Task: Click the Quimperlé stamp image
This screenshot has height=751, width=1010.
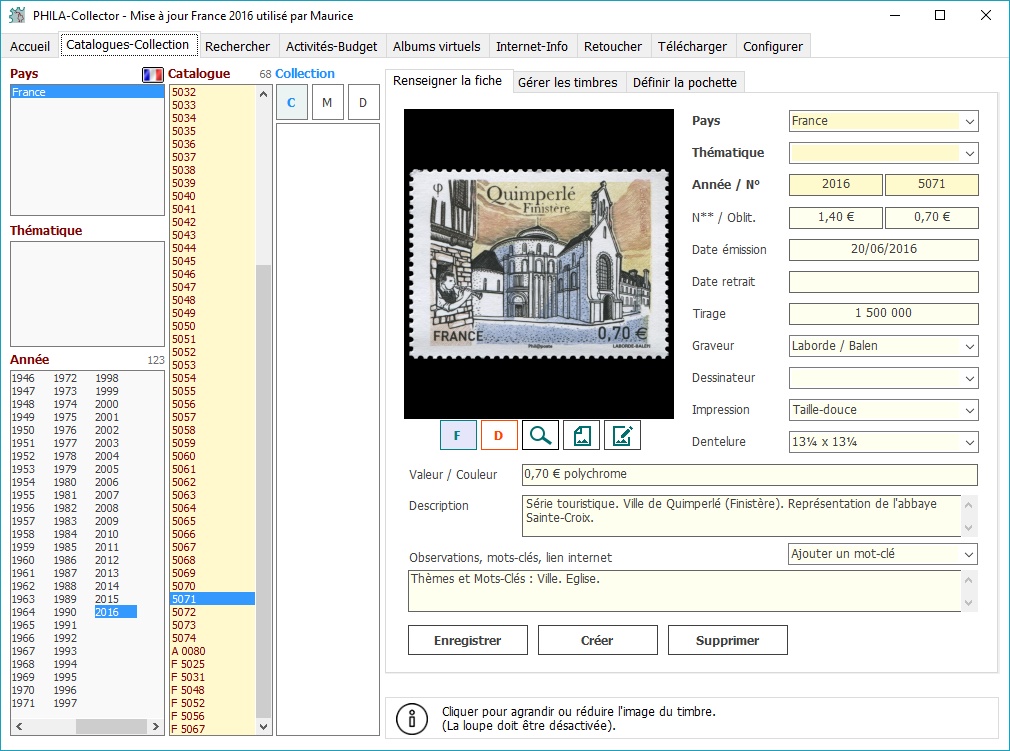Action: click(x=539, y=264)
